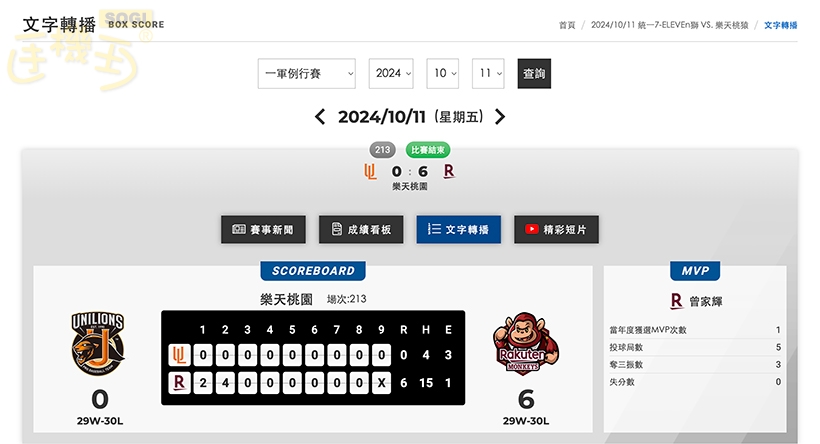Select the 文字轉播 play-by-play tab
Image resolution: width=820 pixels, height=444 pixels.
click(458, 229)
